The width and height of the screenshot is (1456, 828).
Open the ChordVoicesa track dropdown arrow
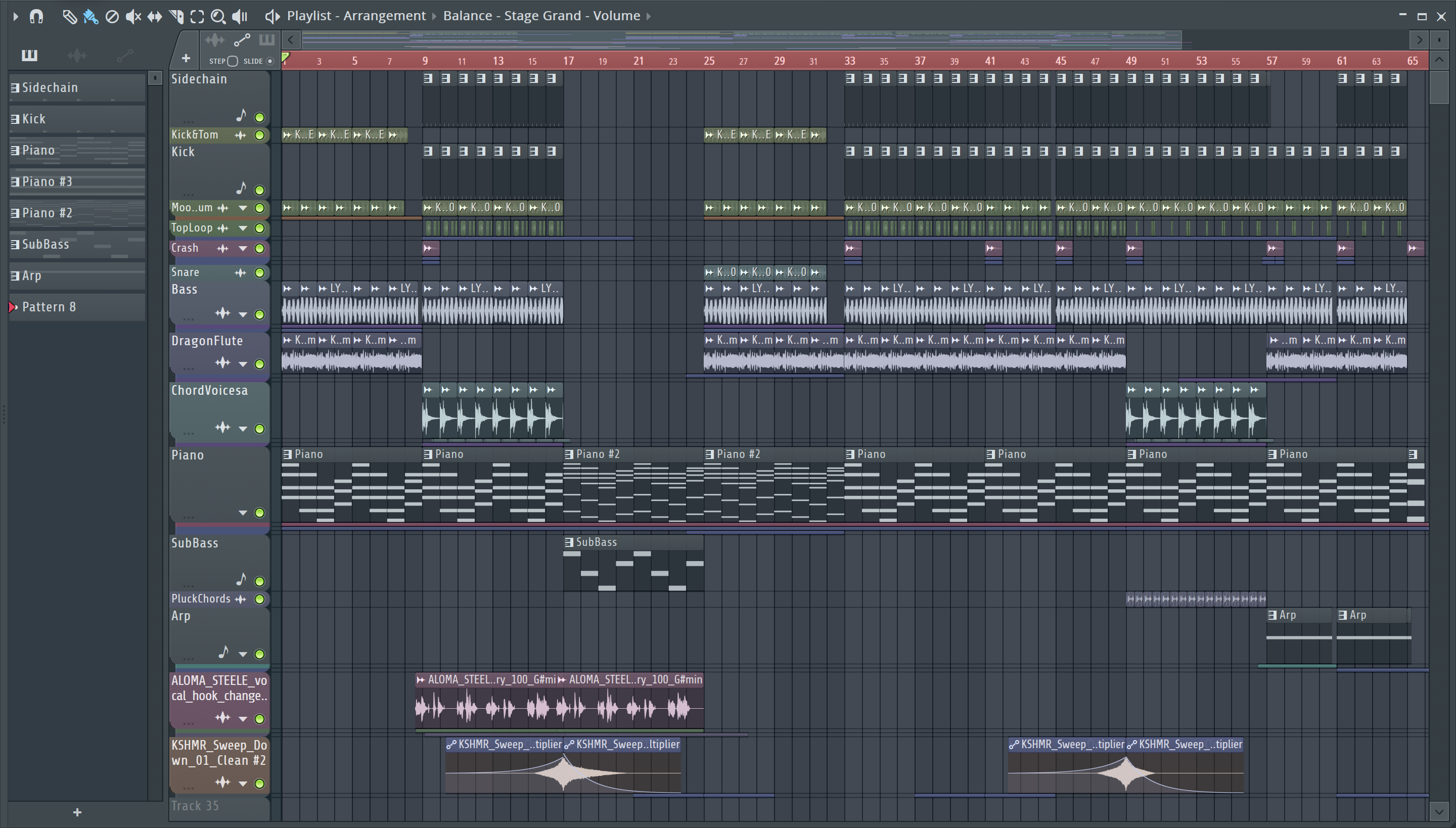pos(243,429)
